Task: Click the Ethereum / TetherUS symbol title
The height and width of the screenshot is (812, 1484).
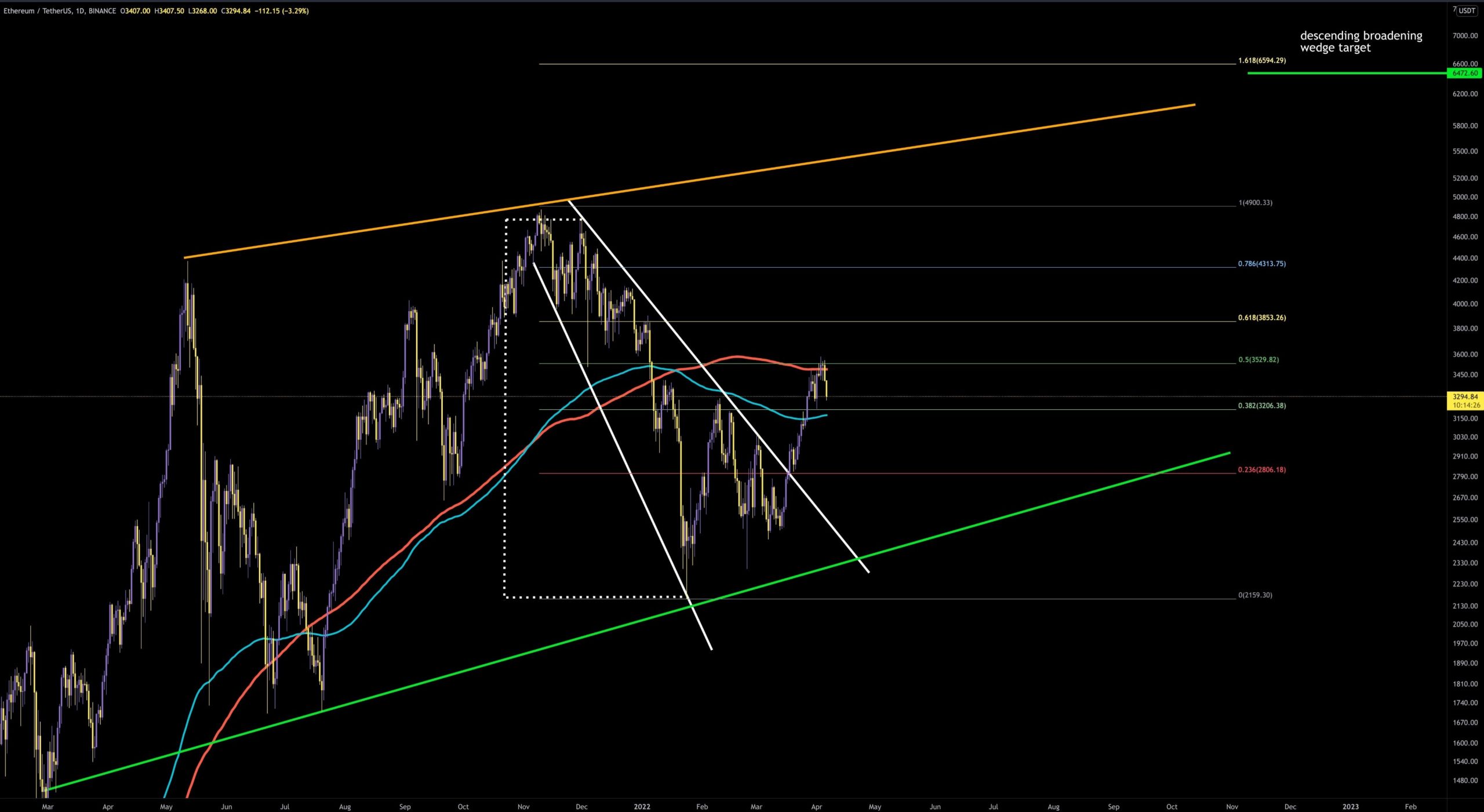Action: coord(37,11)
